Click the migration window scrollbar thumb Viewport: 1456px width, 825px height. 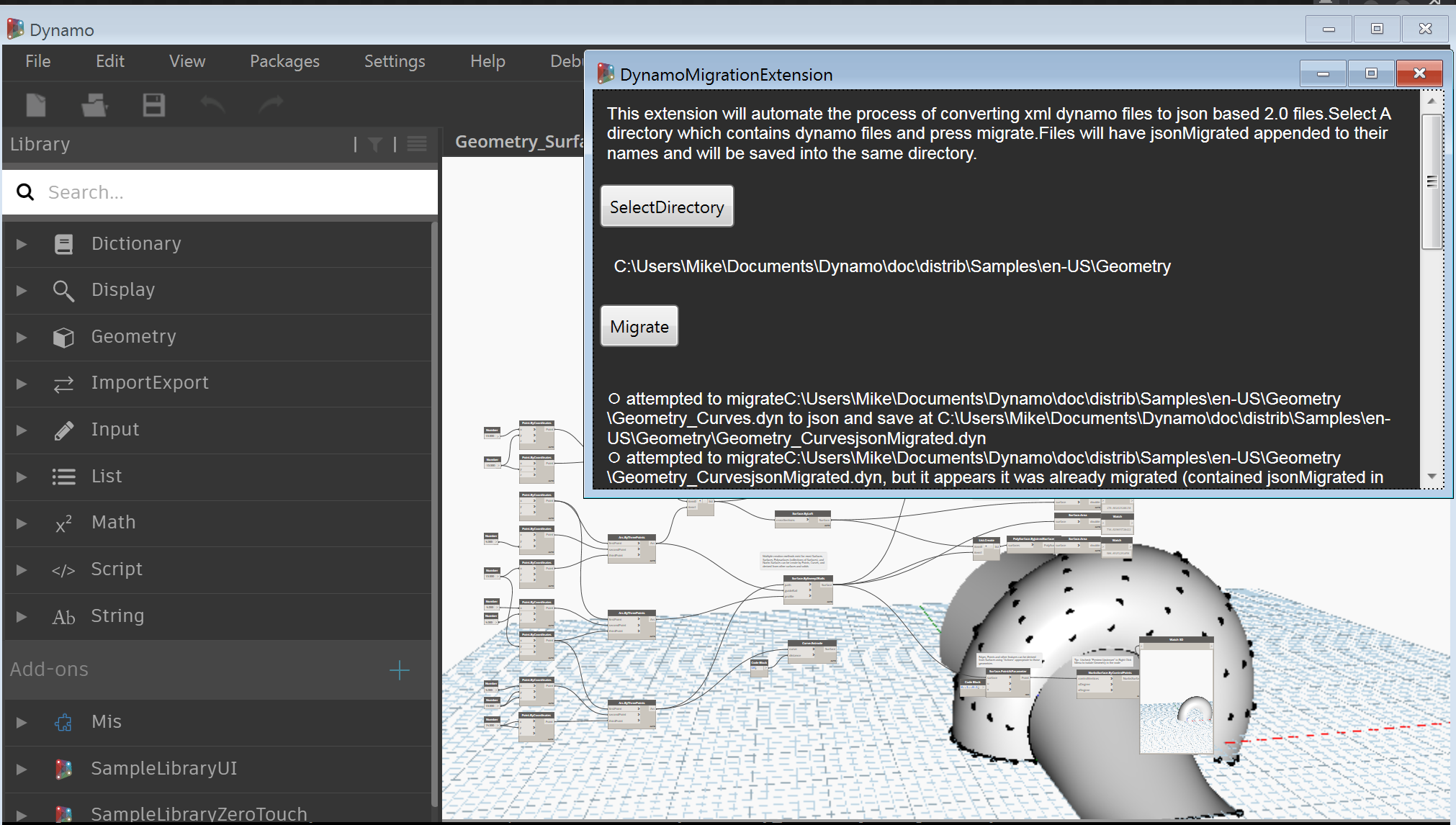pyautogui.click(x=1432, y=181)
